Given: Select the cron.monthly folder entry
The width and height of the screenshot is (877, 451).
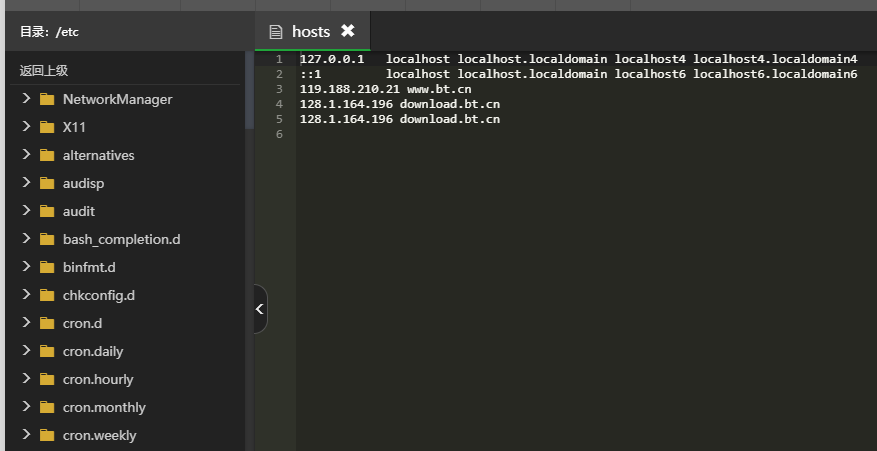Looking at the screenshot, I should [103, 407].
